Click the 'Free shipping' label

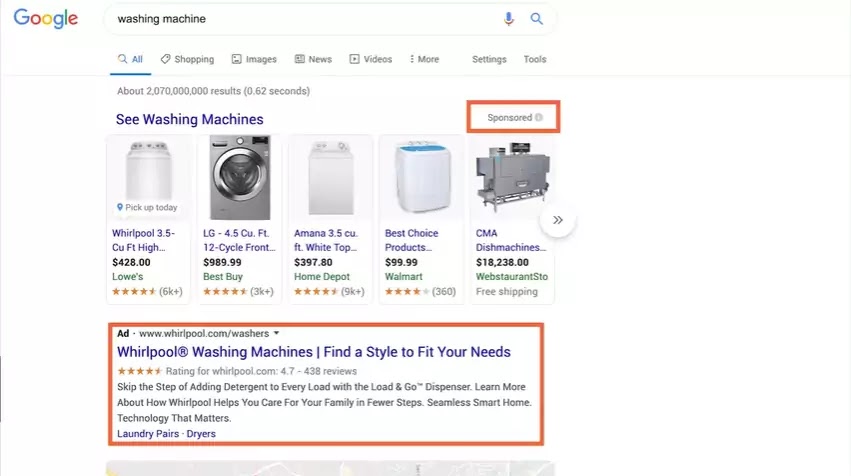[x=507, y=291]
